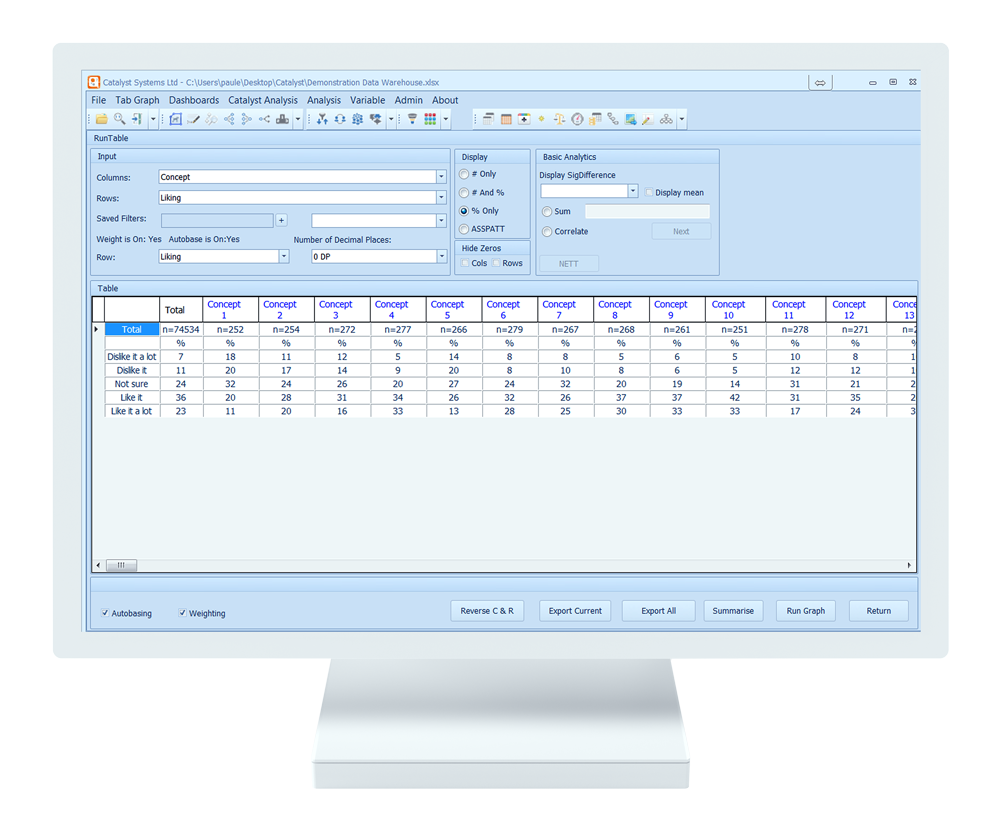Click the hierarchy circles icon

pyautogui.click(x=666, y=119)
